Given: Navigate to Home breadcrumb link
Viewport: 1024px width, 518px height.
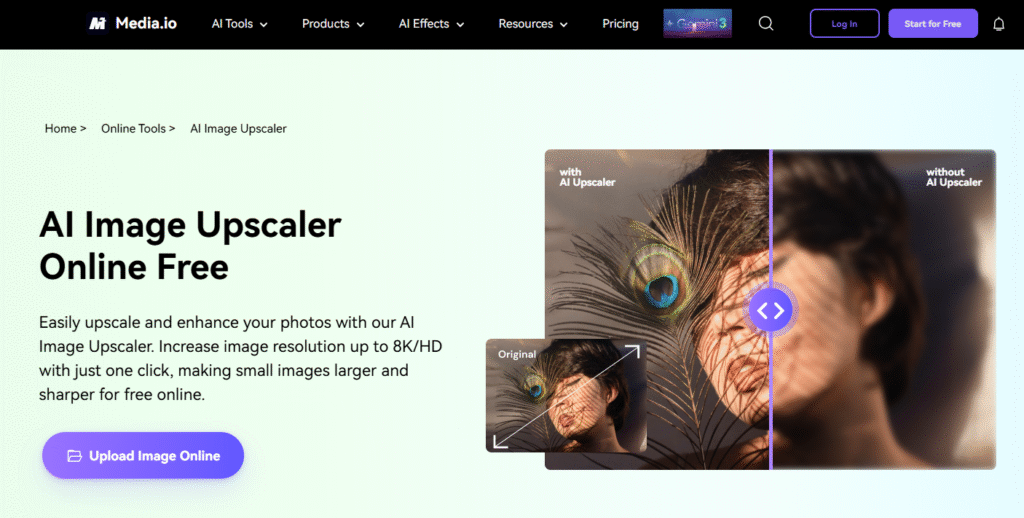Looking at the screenshot, I should pos(61,129).
